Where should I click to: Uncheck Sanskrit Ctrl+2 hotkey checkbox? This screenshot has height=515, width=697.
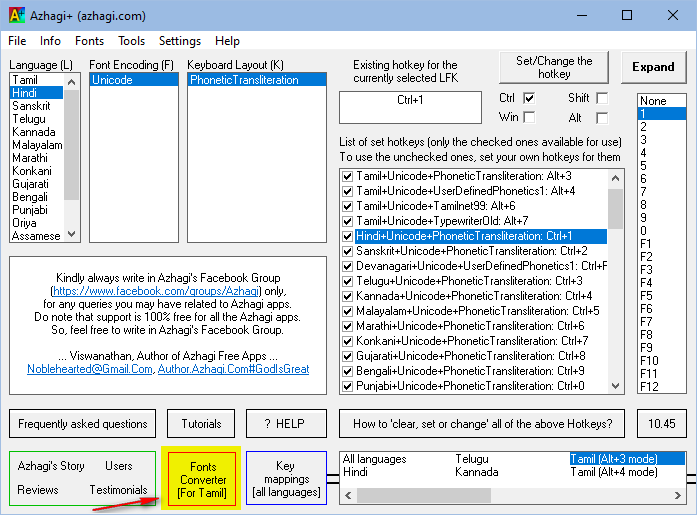[x=348, y=252]
